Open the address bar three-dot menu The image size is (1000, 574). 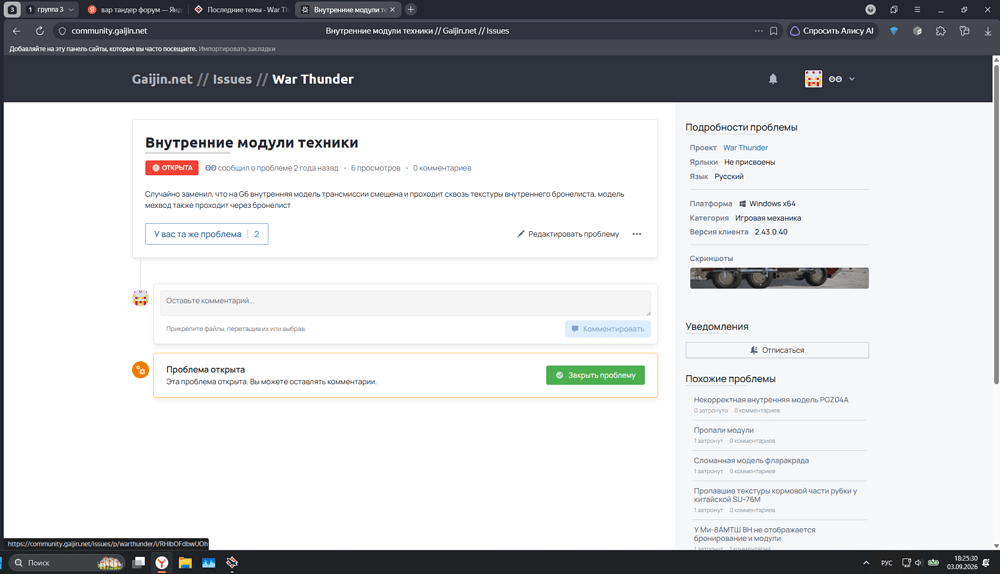[758, 31]
